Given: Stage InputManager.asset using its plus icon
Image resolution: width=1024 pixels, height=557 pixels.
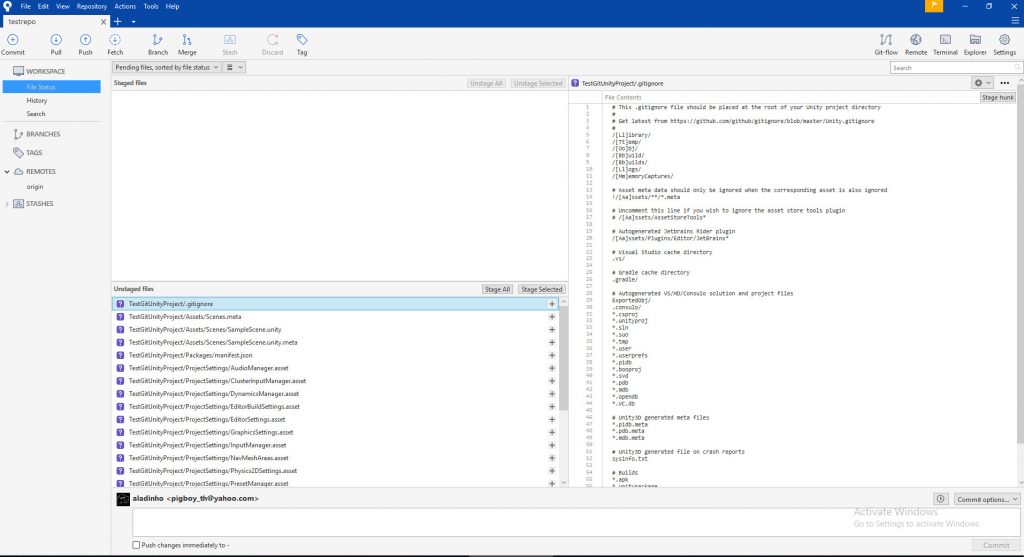Looking at the screenshot, I should click(552, 445).
